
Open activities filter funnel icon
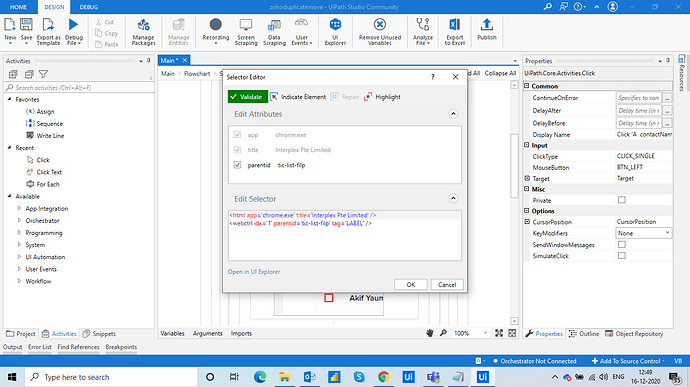coord(43,74)
